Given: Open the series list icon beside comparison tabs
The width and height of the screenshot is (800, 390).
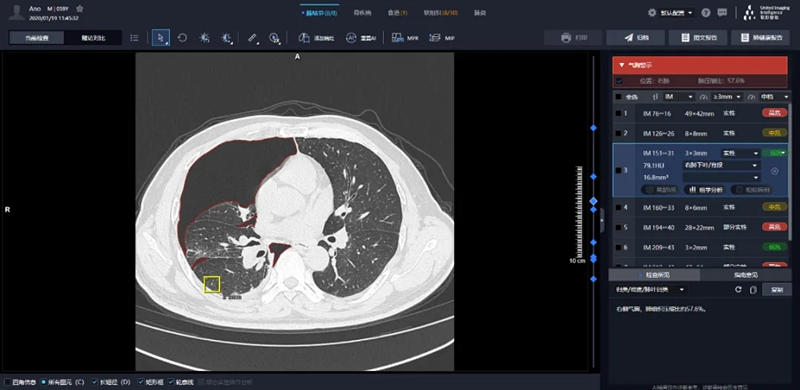Looking at the screenshot, I should 135,38.
